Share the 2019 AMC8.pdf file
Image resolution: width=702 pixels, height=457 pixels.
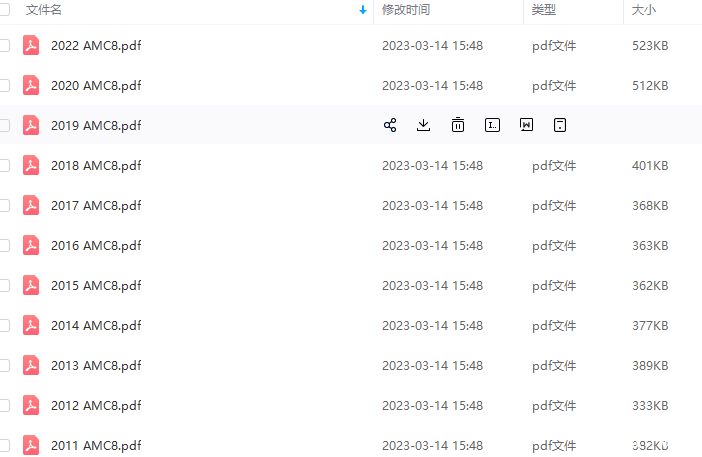(x=390, y=125)
